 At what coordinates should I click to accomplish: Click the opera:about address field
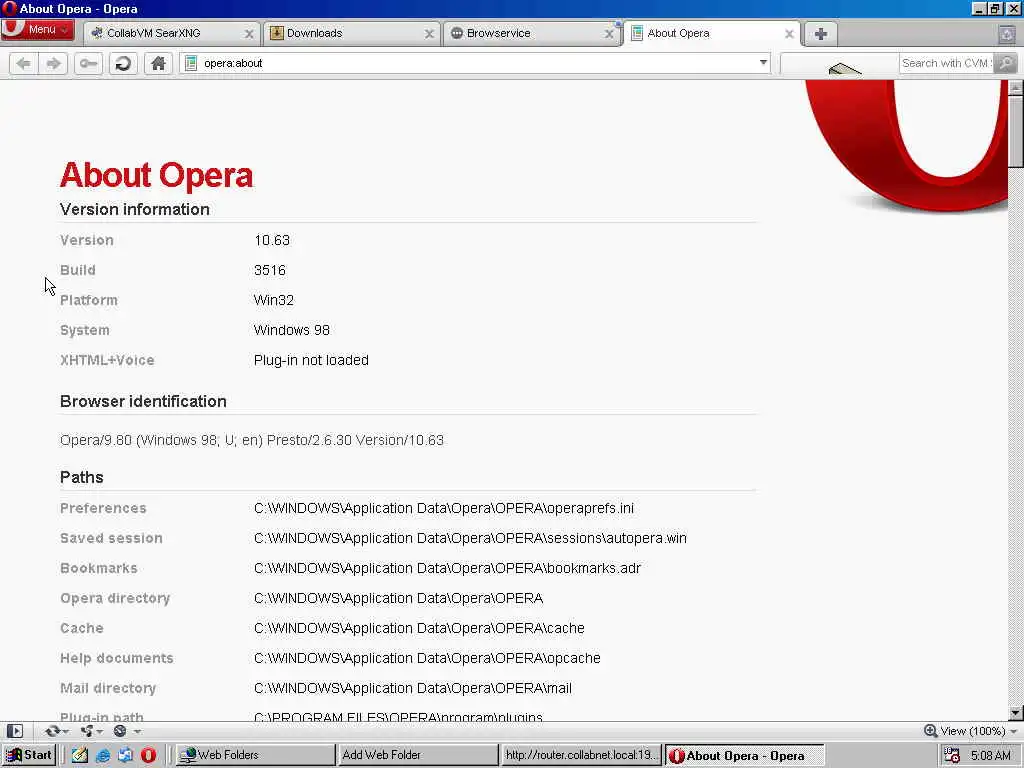(477, 63)
